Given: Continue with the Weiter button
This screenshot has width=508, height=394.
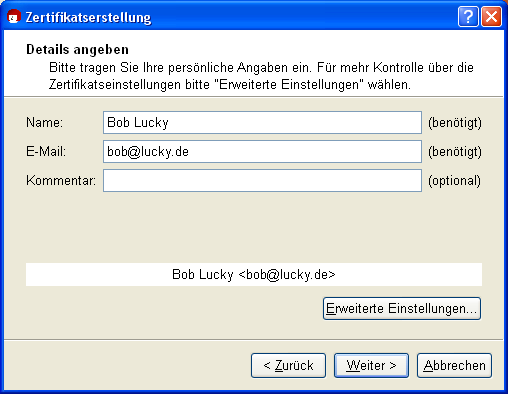Looking at the screenshot, I should coord(371,366).
